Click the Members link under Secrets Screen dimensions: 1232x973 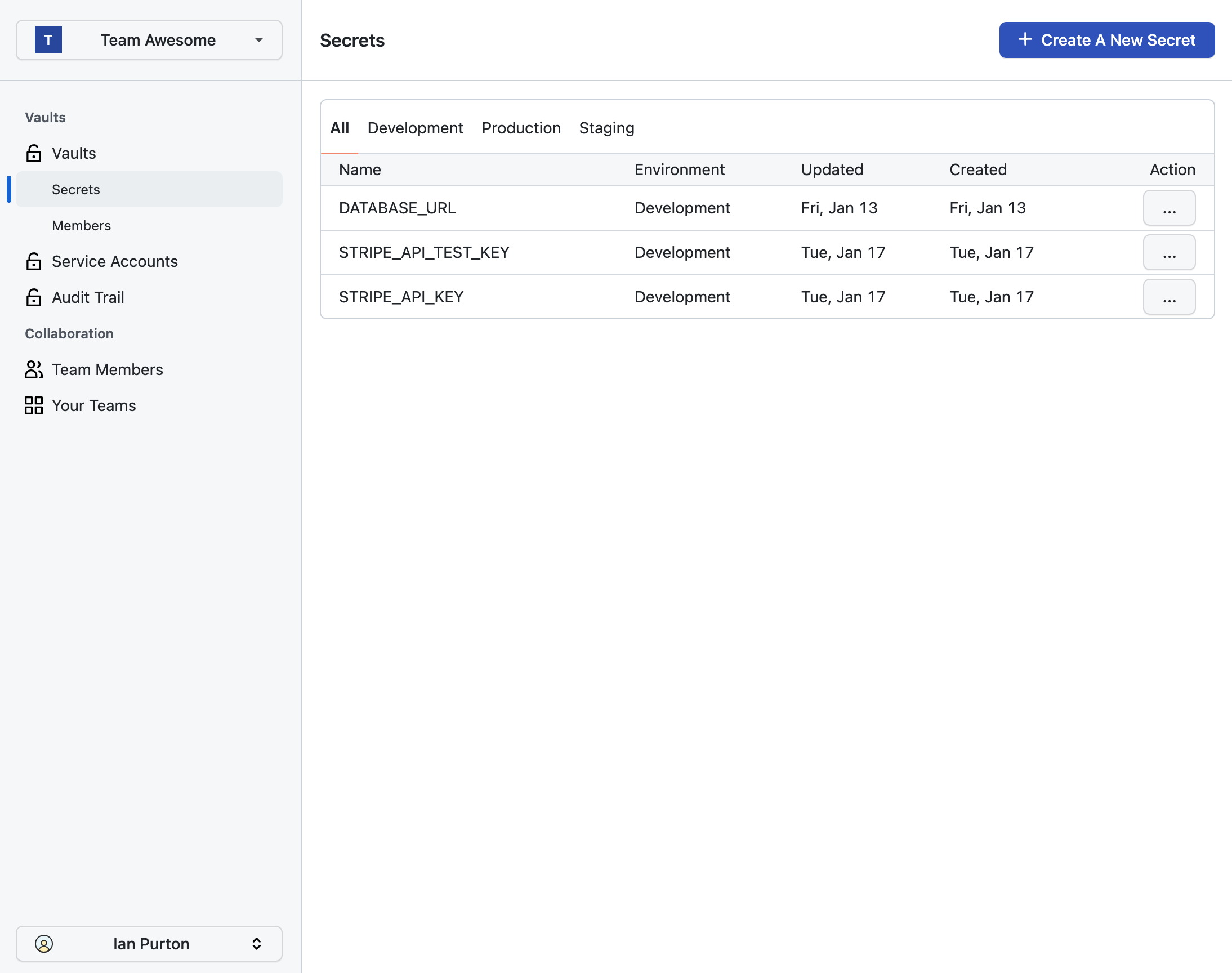[81, 225]
